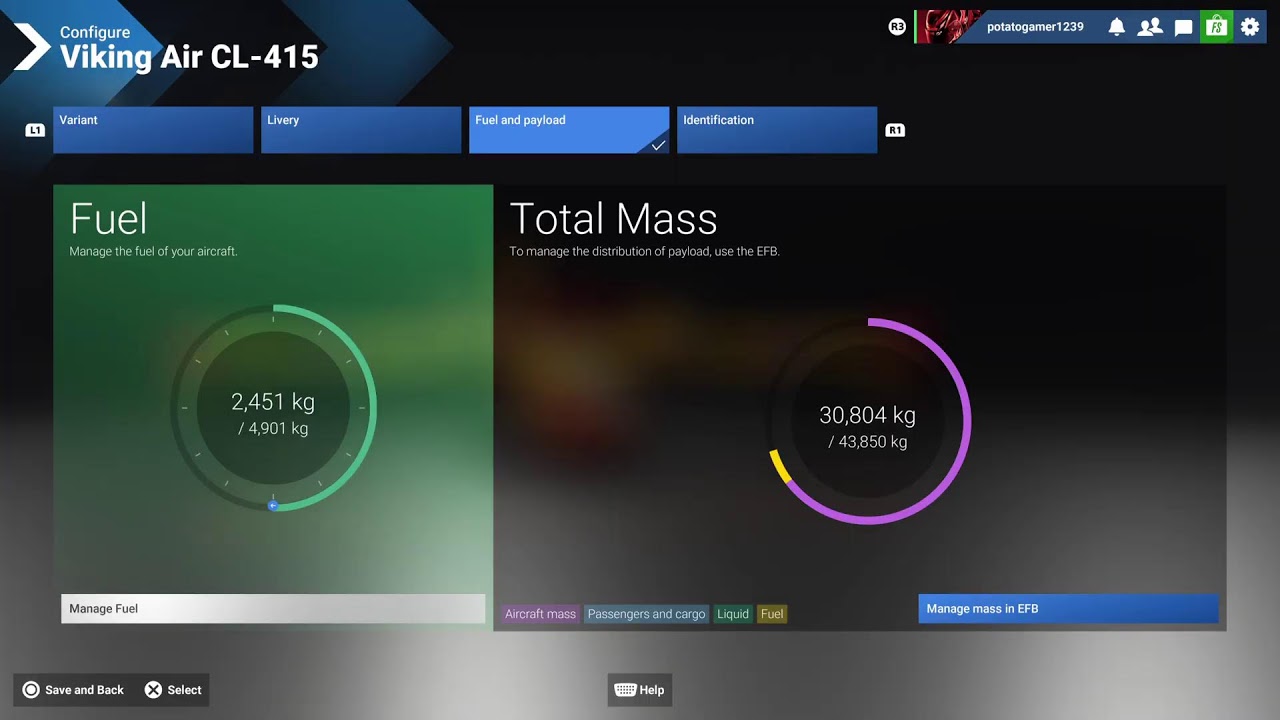Click the white chevron arrow beside Configure

click(x=31, y=47)
